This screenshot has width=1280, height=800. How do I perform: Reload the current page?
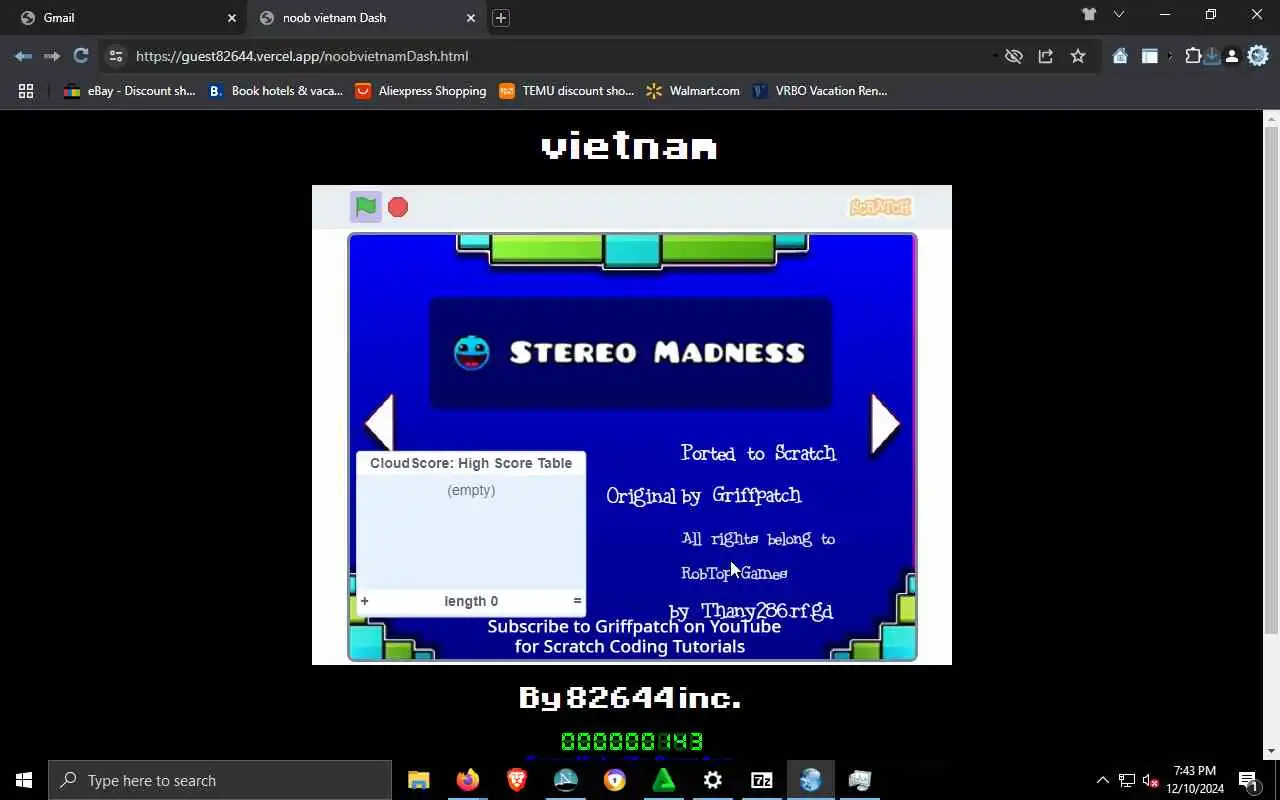[x=81, y=56]
